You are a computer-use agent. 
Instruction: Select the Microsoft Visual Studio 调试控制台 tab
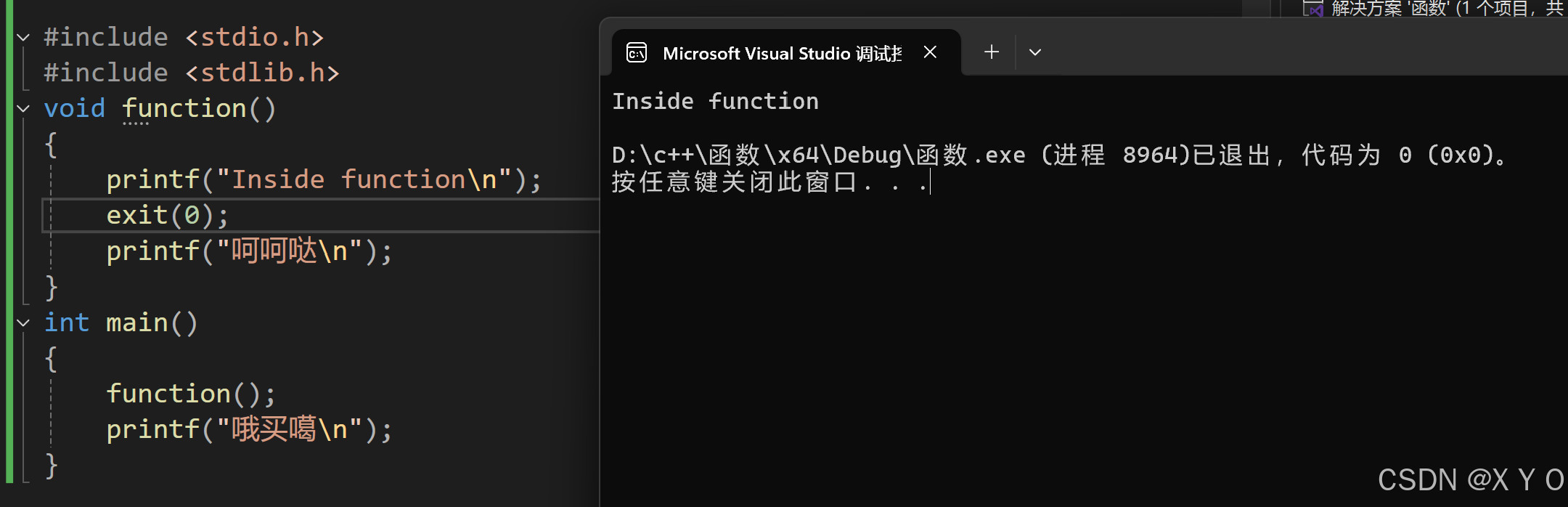[780, 52]
